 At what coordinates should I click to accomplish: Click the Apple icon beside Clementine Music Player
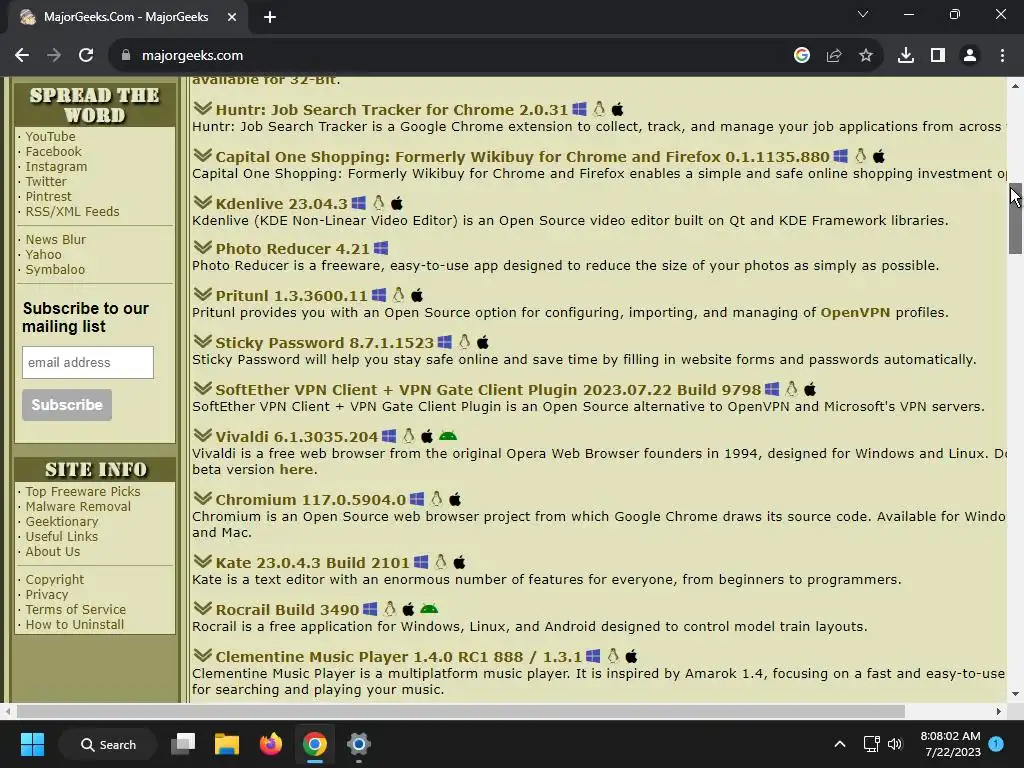pyautogui.click(x=632, y=656)
